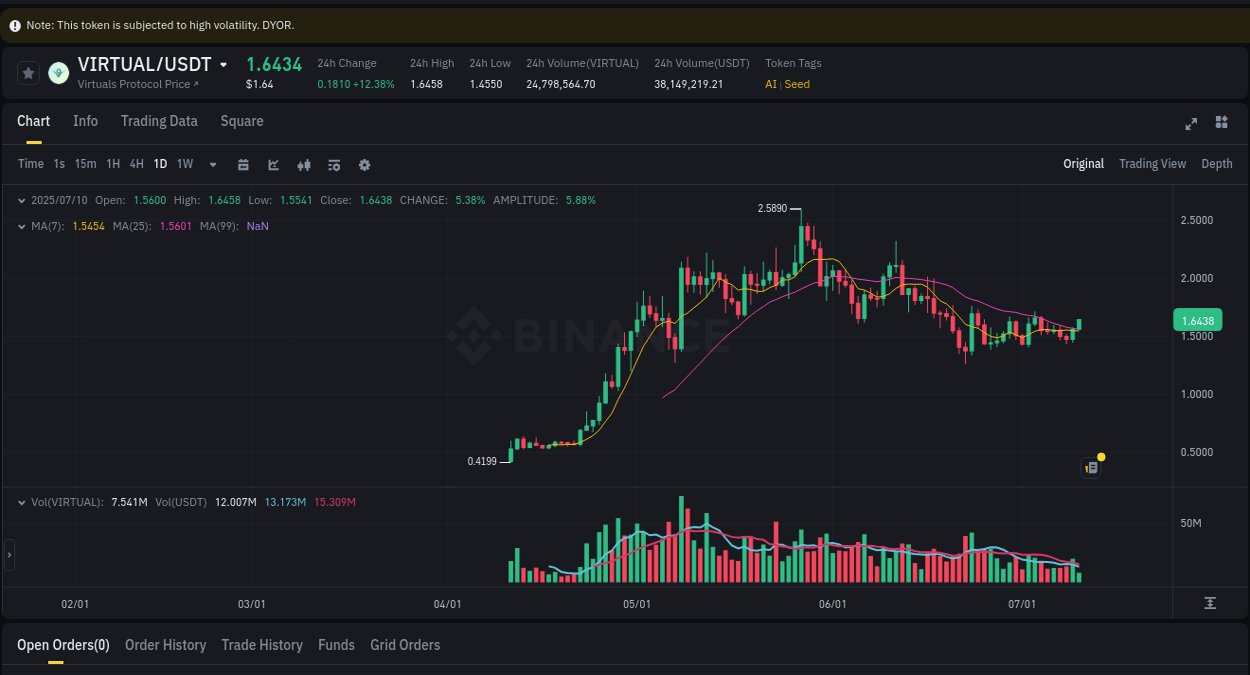
Task: Open the chart layout grid icon
Action: point(1221,122)
